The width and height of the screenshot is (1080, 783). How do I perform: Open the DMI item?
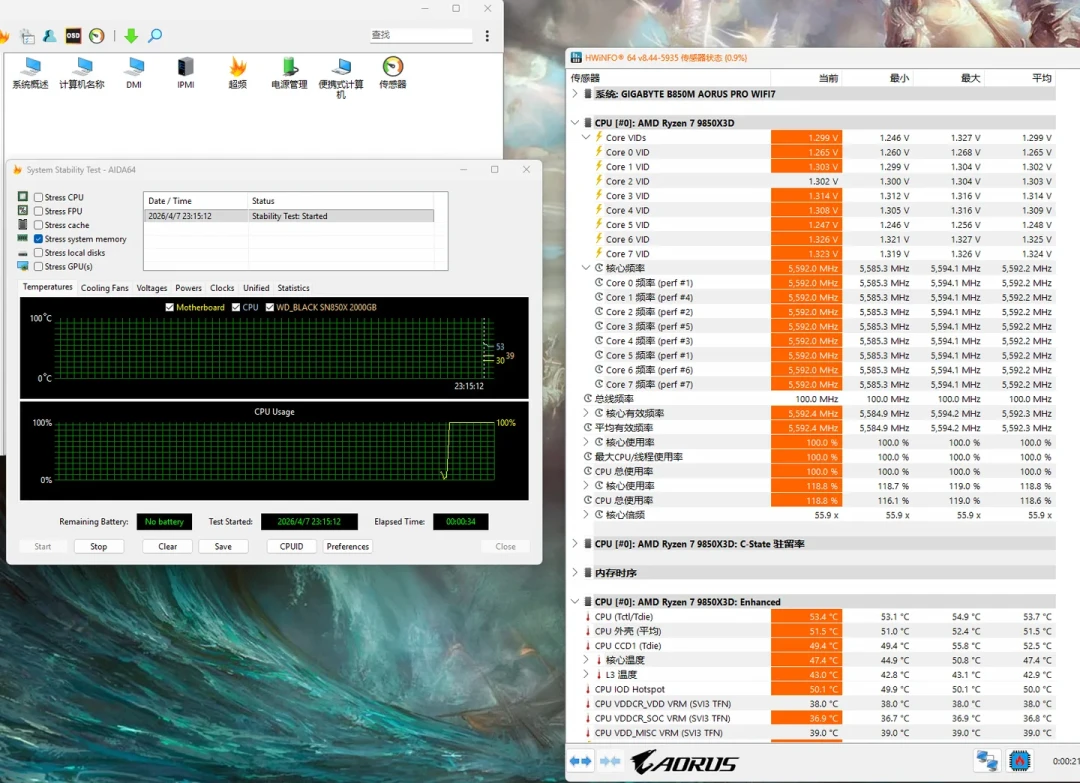point(134,74)
